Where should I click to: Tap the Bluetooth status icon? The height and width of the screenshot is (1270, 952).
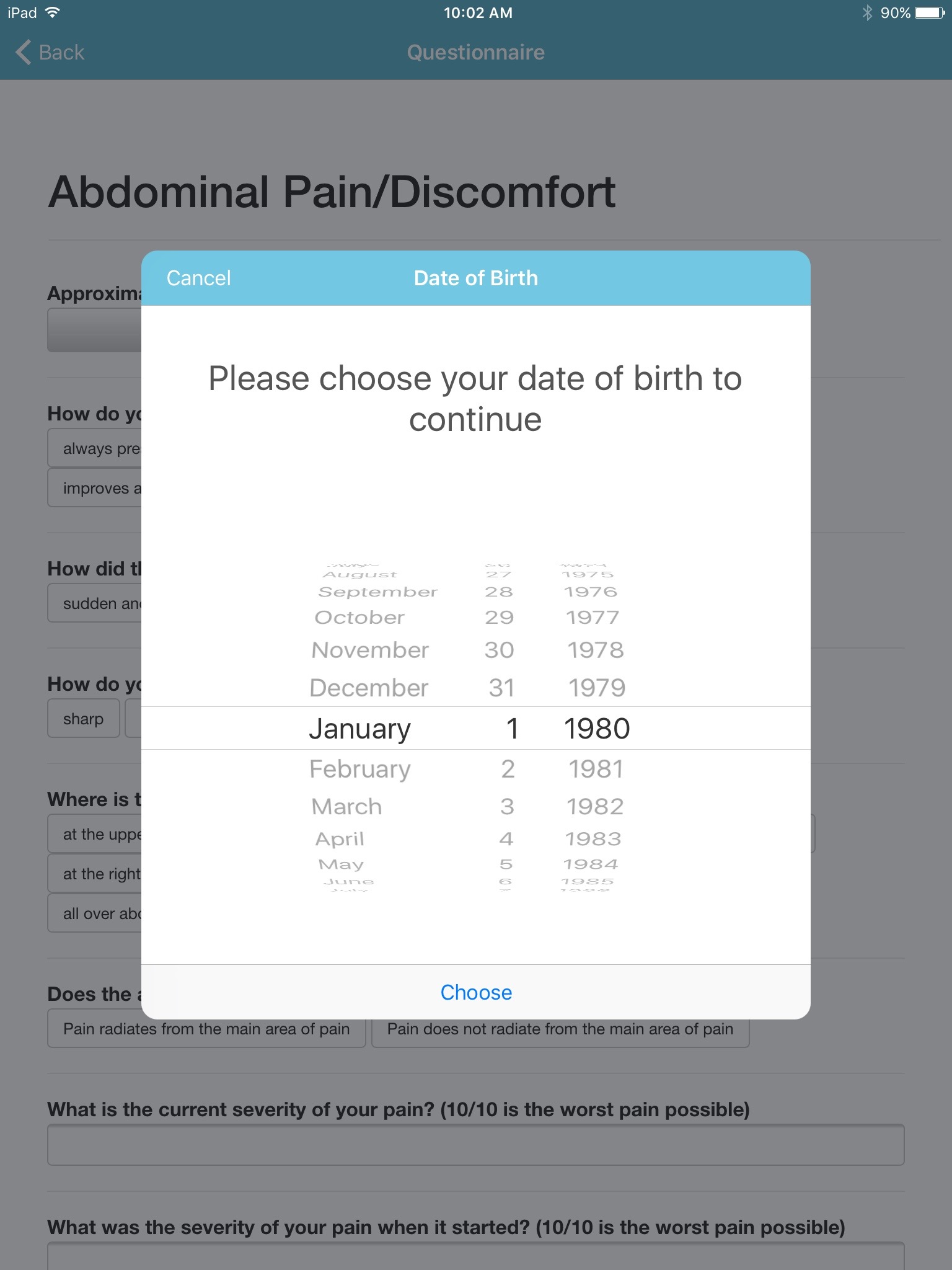pyautogui.click(x=867, y=12)
